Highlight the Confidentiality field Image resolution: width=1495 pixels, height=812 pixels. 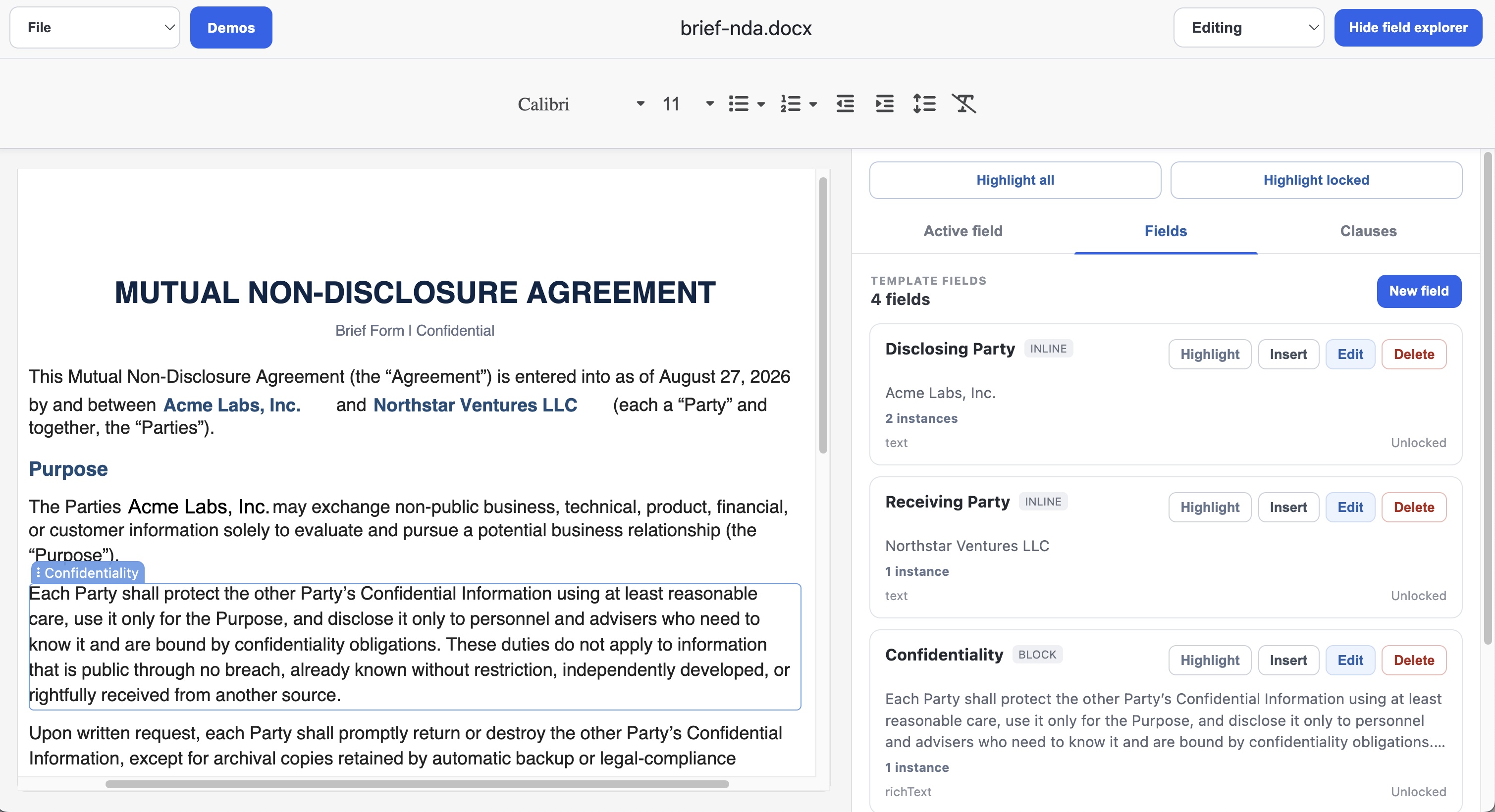(x=1210, y=660)
